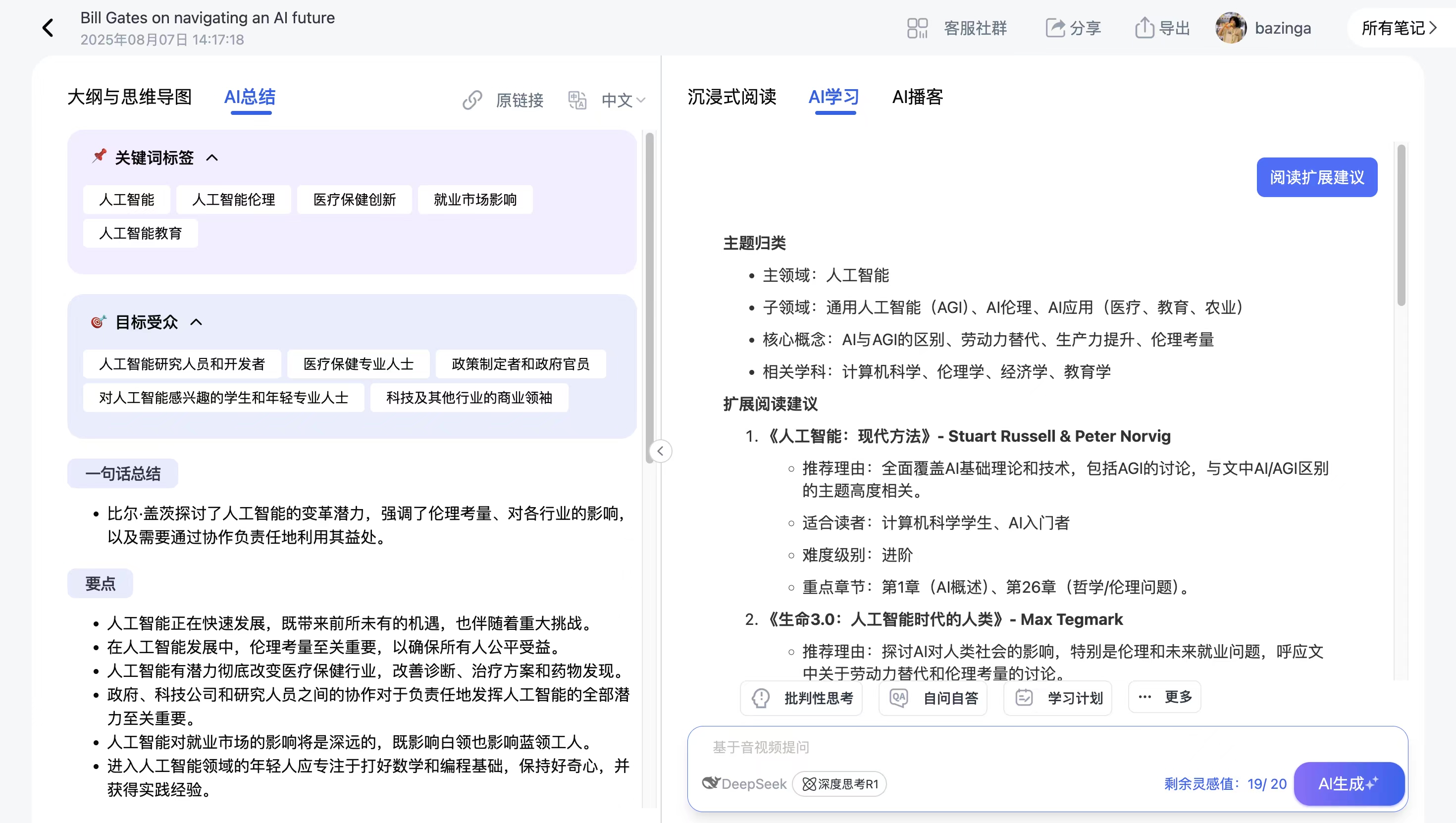Click 对人工智能感兴趣的学生和年轻专业人士 tag
Image resolution: width=1456 pixels, height=823 pixels.
tap(223, 397)
